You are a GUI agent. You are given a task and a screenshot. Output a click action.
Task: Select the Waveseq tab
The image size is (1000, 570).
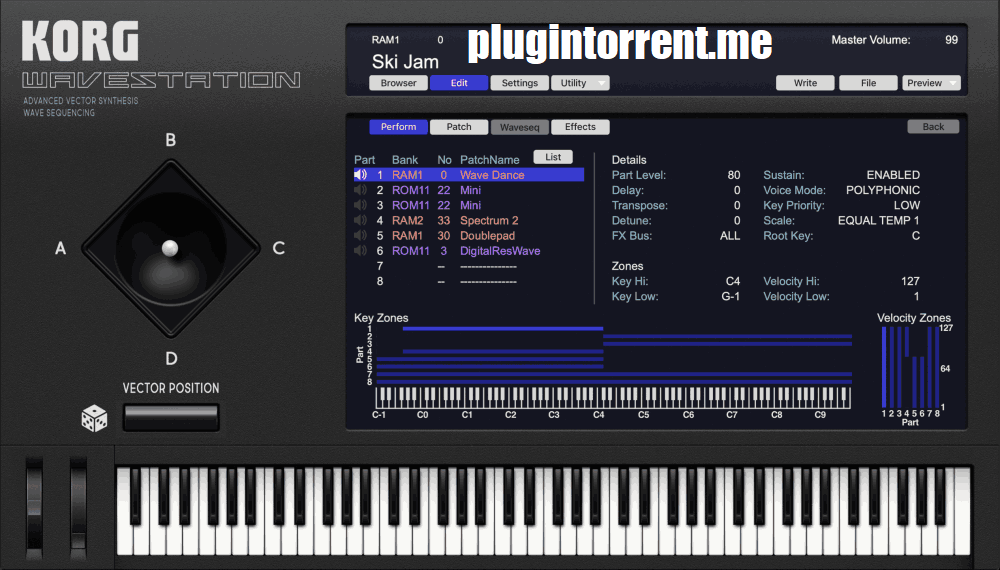(520, 127)
